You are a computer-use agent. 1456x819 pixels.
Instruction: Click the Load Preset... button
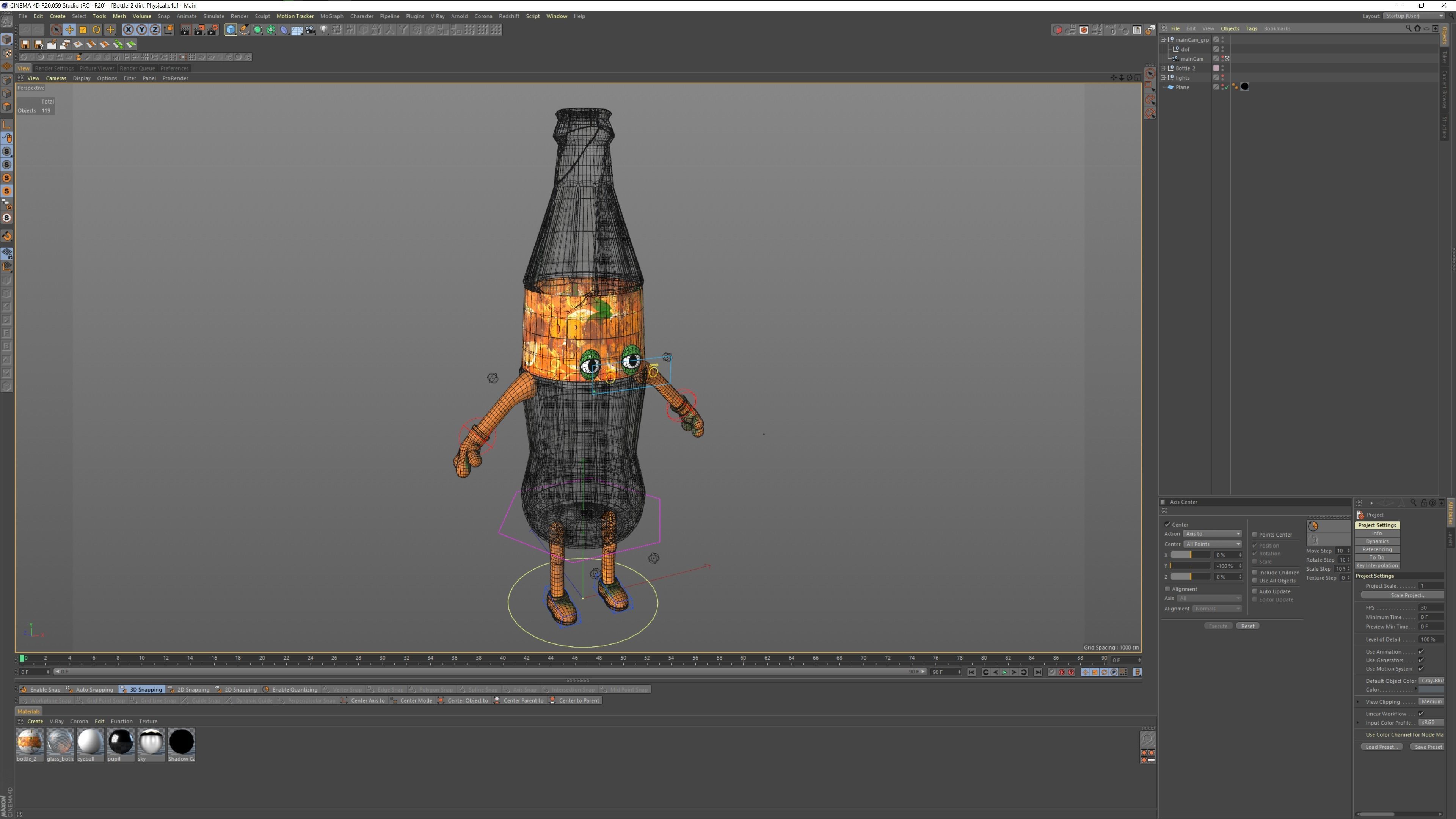tap(1381, 747)
